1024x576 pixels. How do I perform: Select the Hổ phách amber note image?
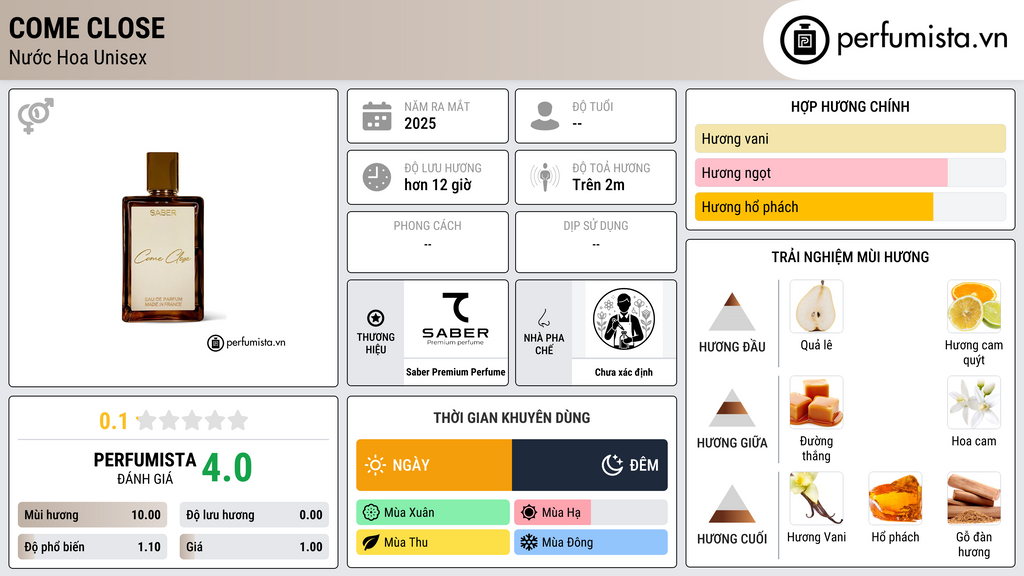(895, 499)
